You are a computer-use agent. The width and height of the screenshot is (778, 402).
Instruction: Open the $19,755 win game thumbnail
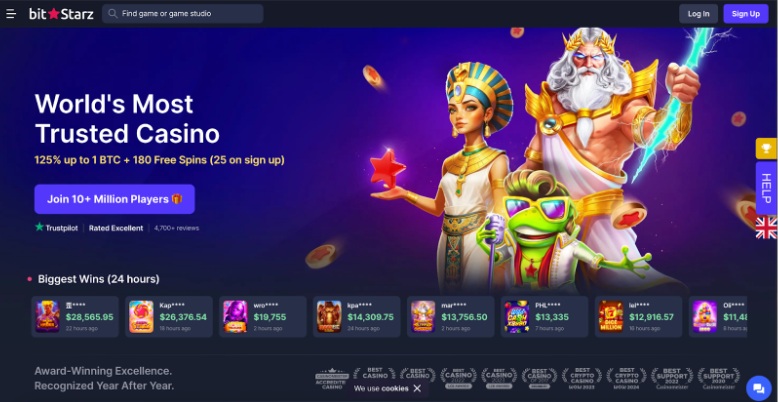coord(235,317)
